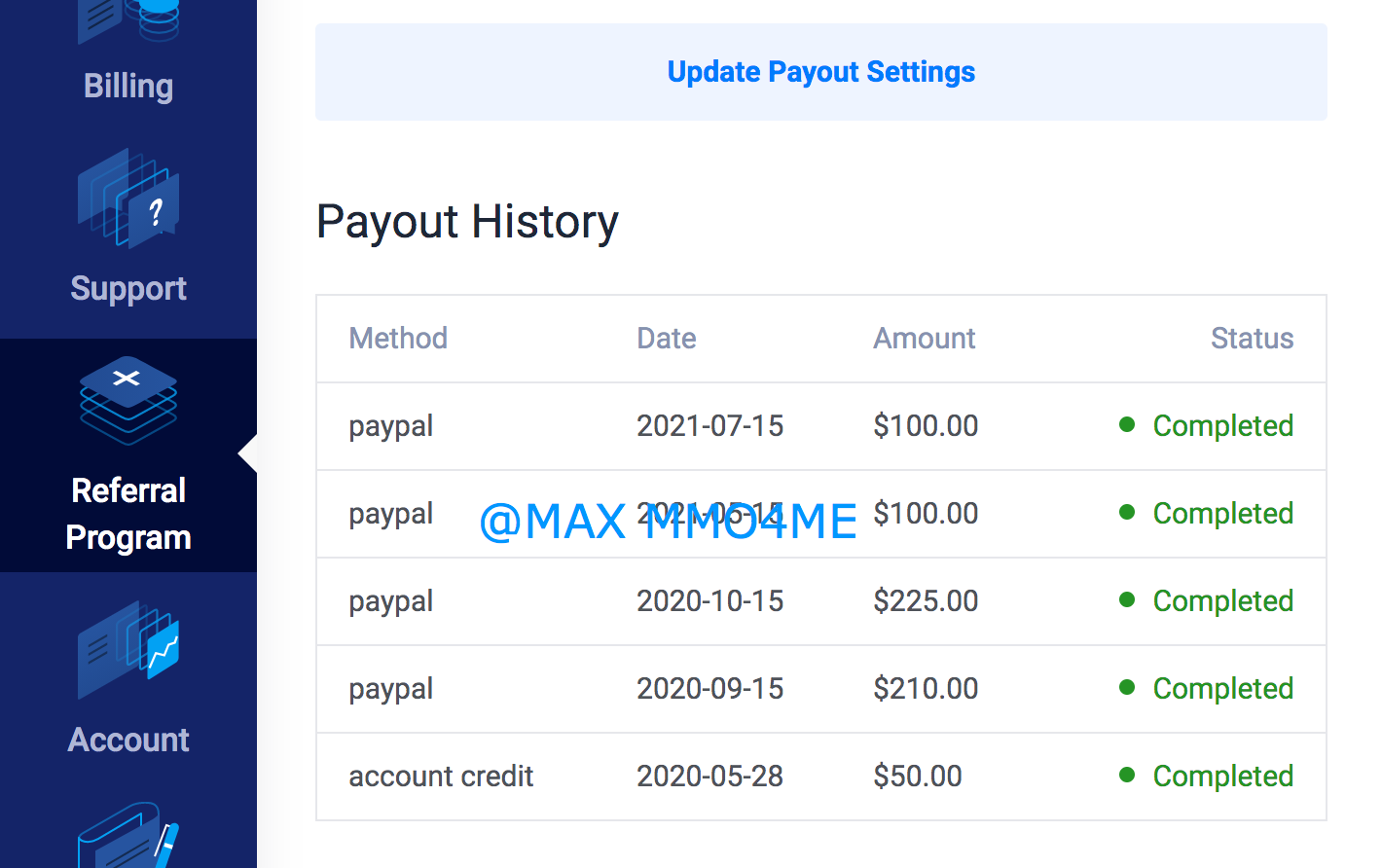Select the account credit method cell
Viewport: 1382px width, 868px height.
(x=441, y=776)
